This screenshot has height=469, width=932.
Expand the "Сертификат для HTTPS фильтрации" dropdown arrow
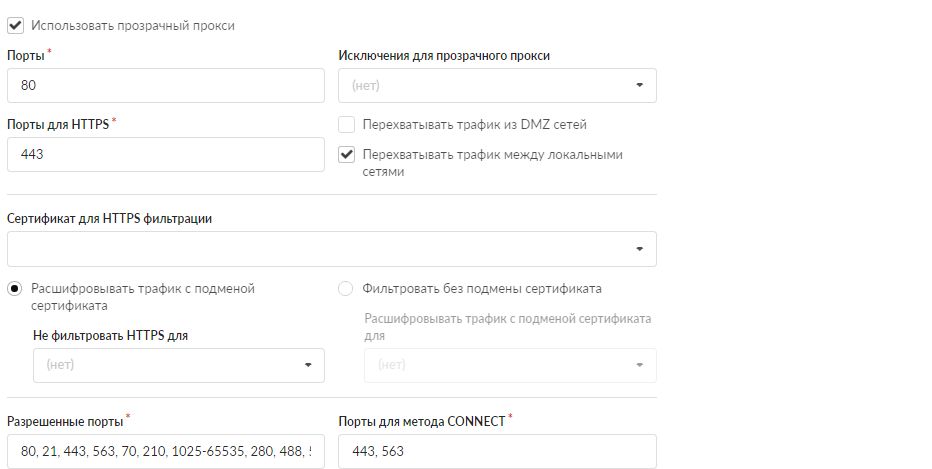pos(640,249)
